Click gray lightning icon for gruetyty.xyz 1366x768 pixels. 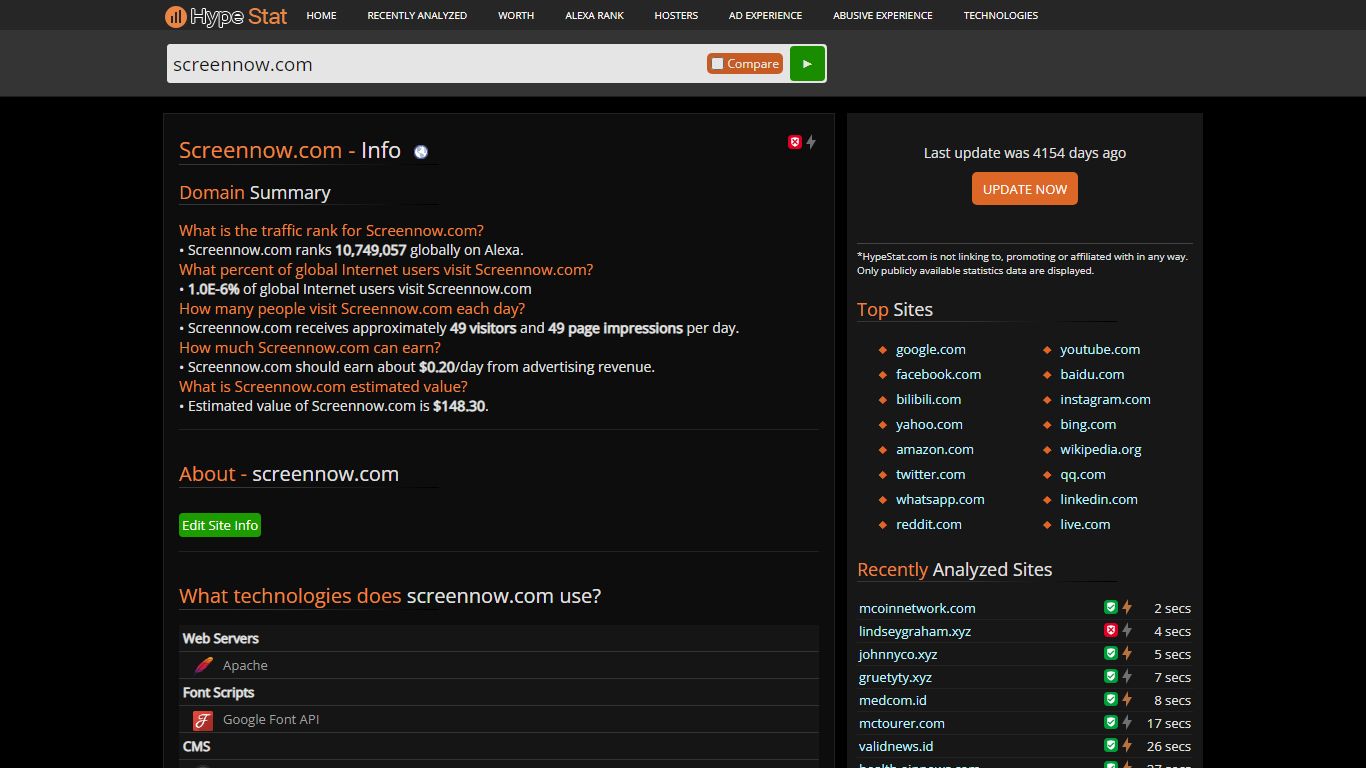[1127, 676]
